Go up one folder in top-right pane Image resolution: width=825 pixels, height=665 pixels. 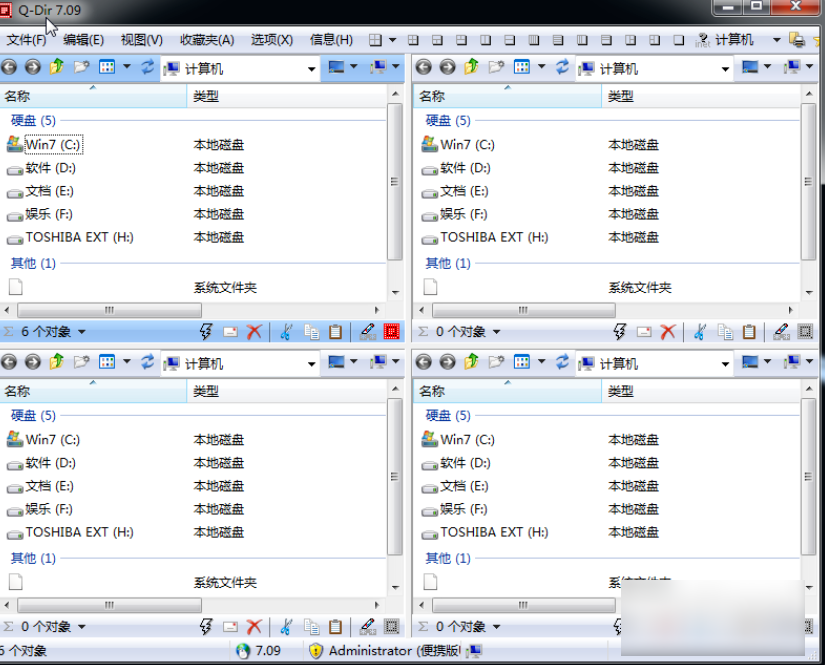[x=471, y=67]
